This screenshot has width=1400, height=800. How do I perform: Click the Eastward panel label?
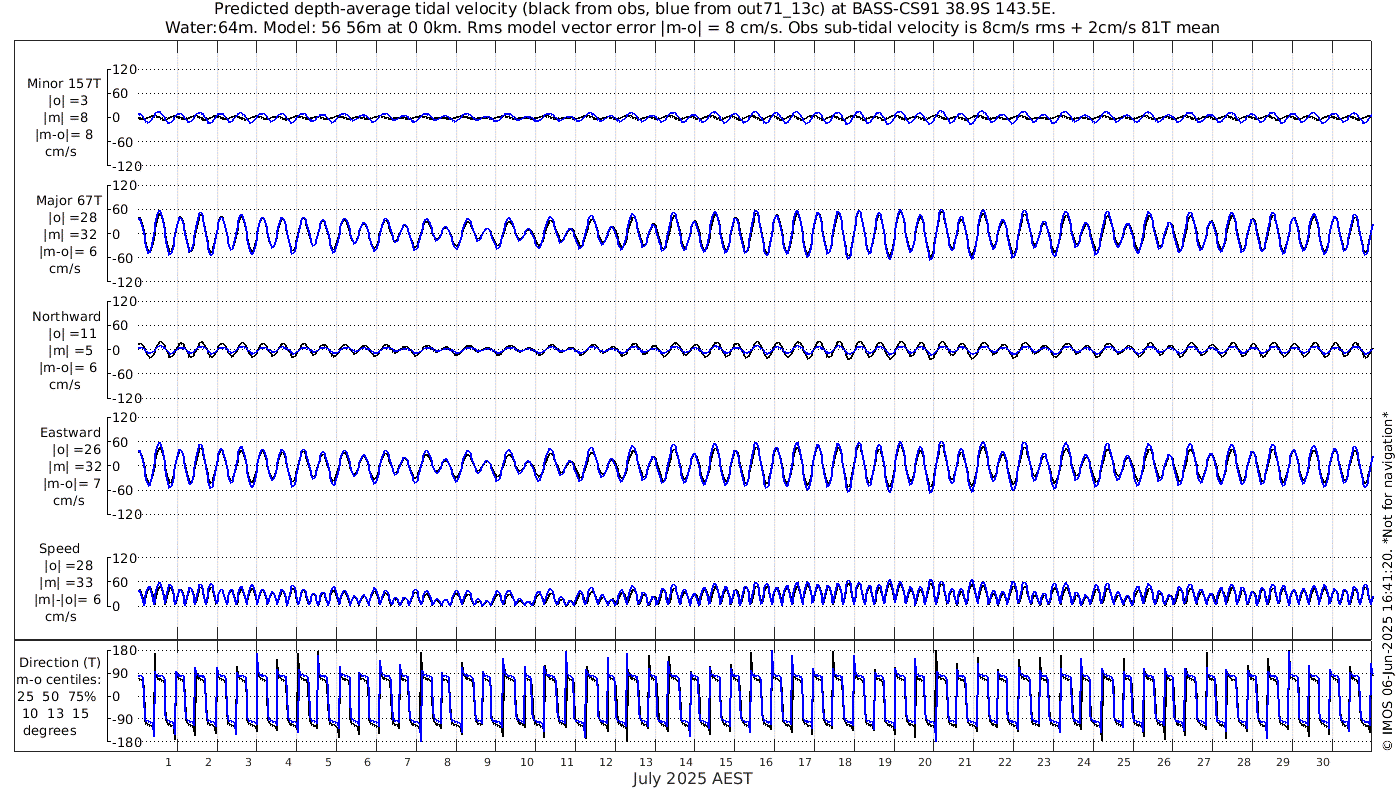[x=70, y=433]
